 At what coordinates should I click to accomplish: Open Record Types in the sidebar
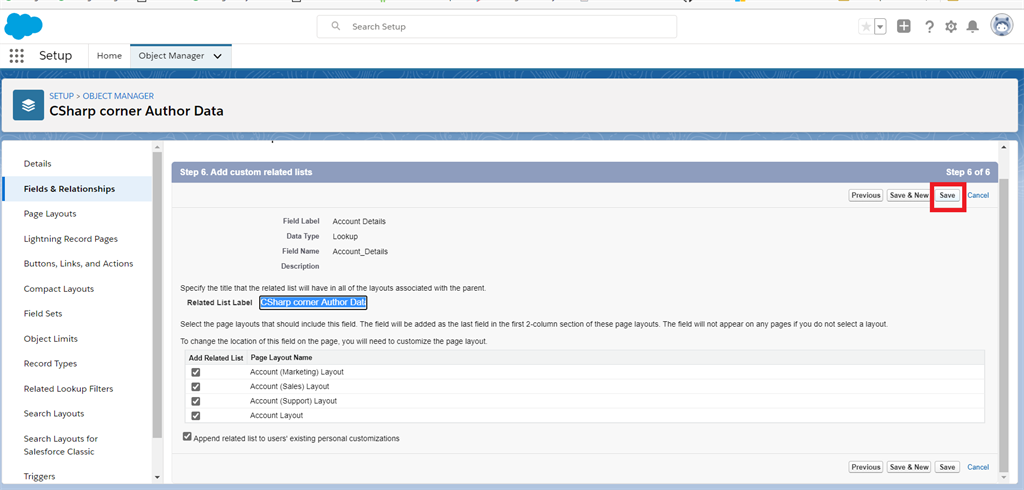50,363
